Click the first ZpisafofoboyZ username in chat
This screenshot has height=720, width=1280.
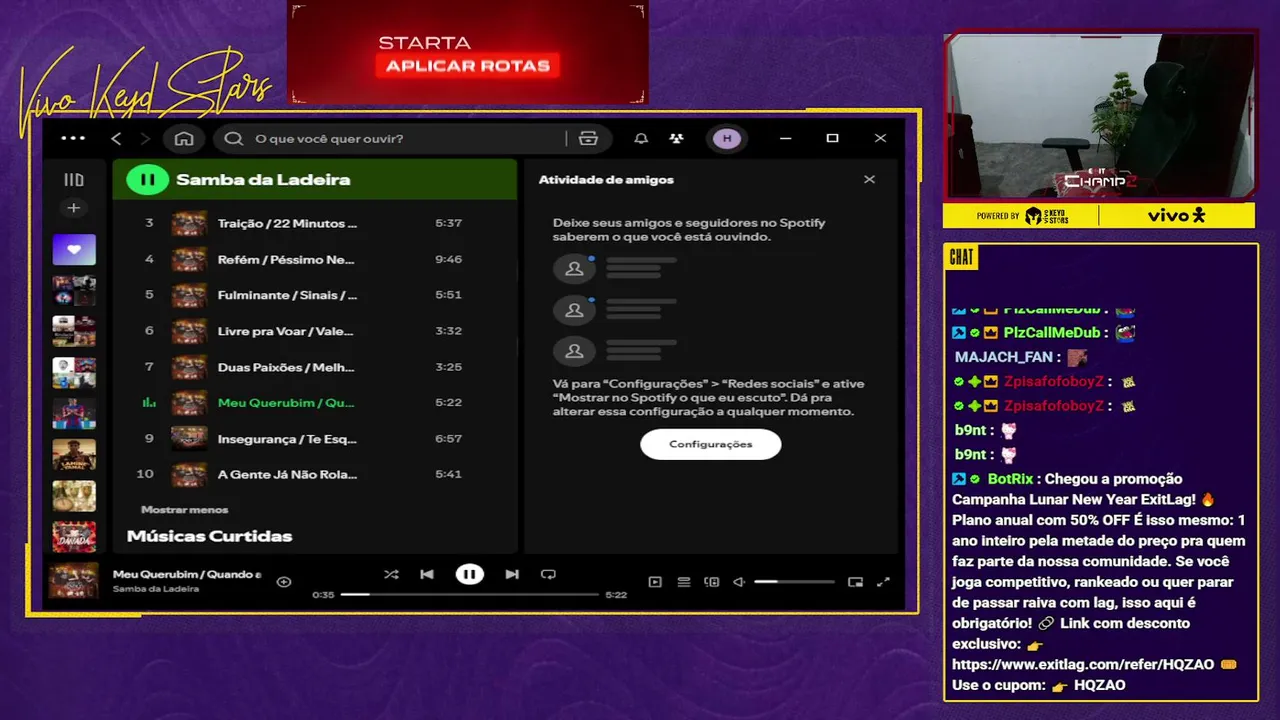click(1054, 381)
